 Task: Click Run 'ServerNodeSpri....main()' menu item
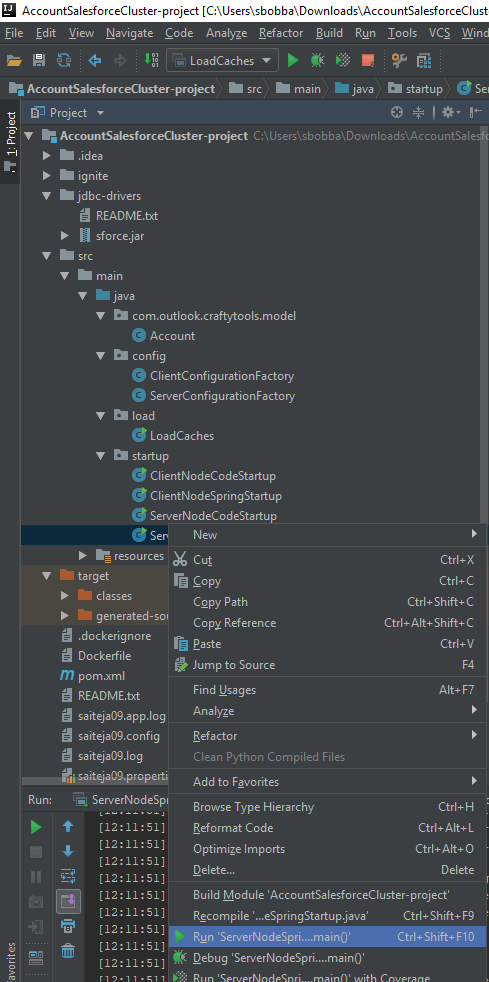[x=327, y=937]
